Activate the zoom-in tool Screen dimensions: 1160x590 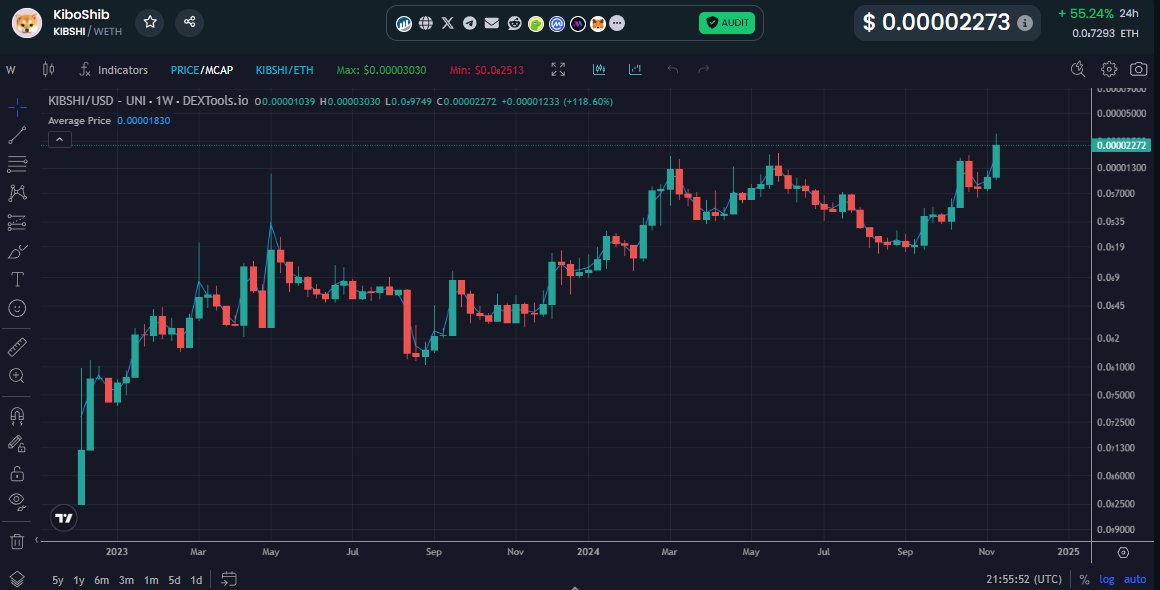(x=17, y=376)
